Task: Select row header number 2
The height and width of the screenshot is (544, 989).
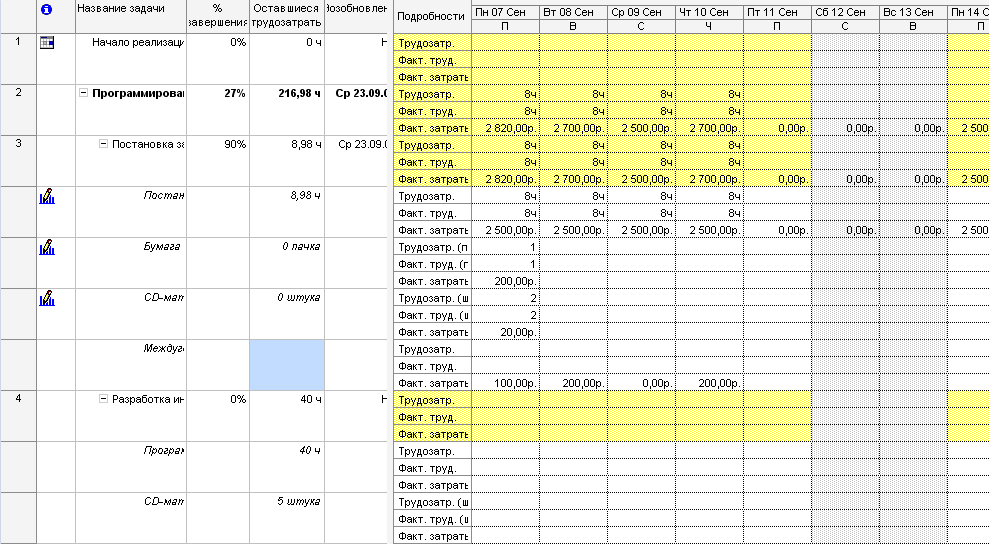Action: [x=18, y=110]
